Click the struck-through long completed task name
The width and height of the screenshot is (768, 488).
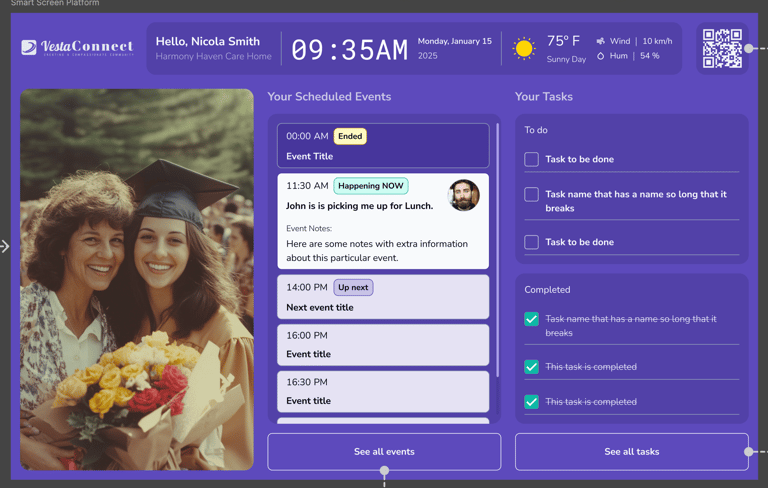[631, 326]
